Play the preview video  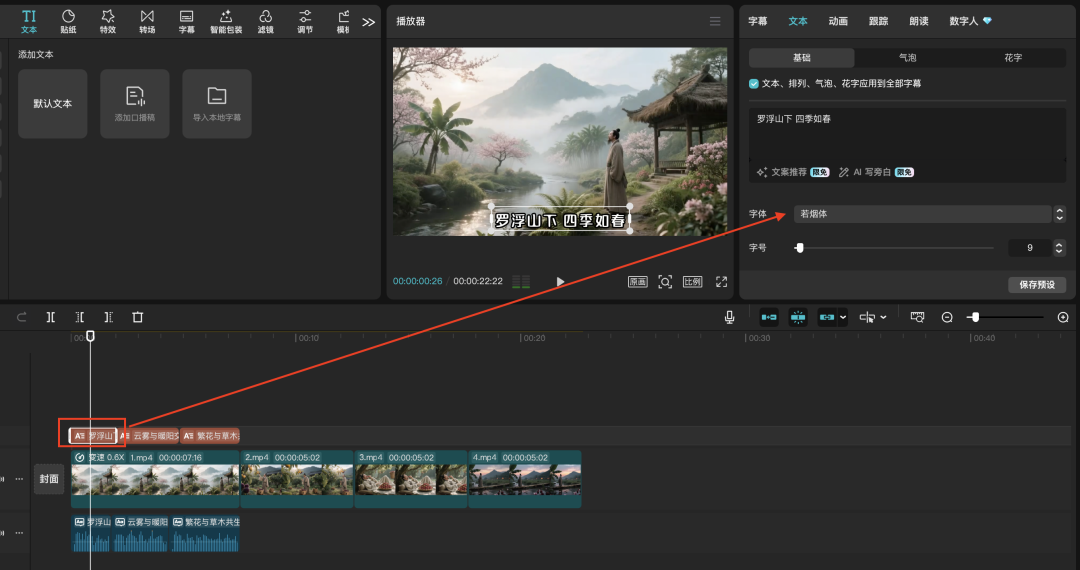[x=560, y=282]
